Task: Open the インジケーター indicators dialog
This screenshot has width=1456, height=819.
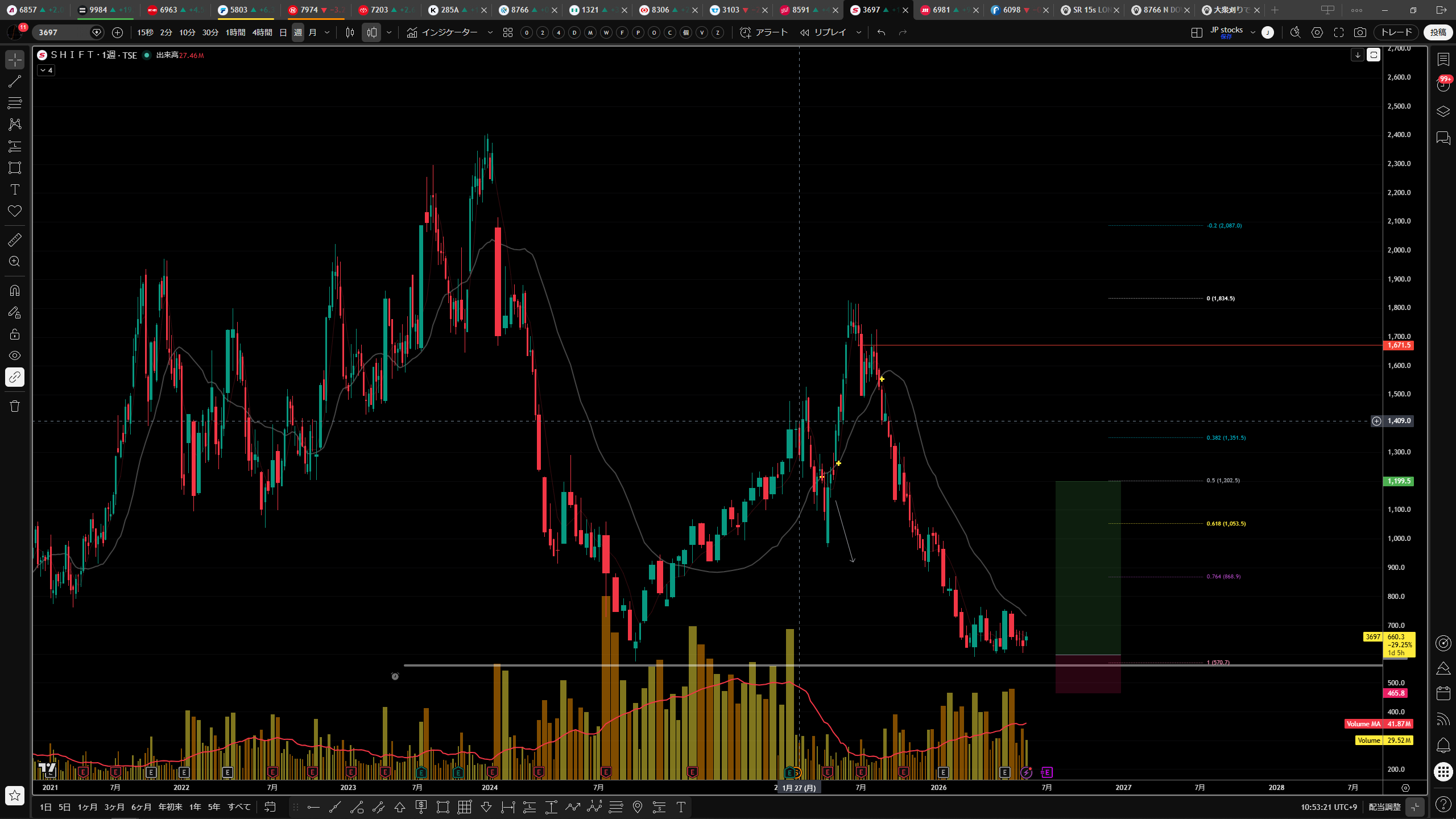Action: pyautogui.click(x=442, y=32)
